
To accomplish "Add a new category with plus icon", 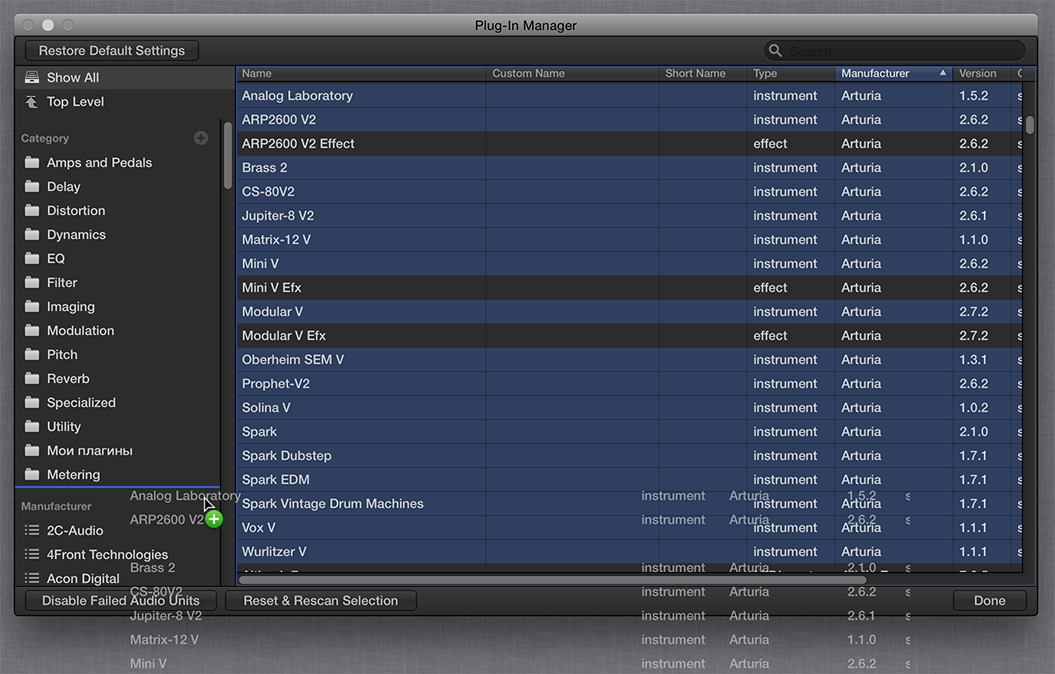I will coord(201,138).
